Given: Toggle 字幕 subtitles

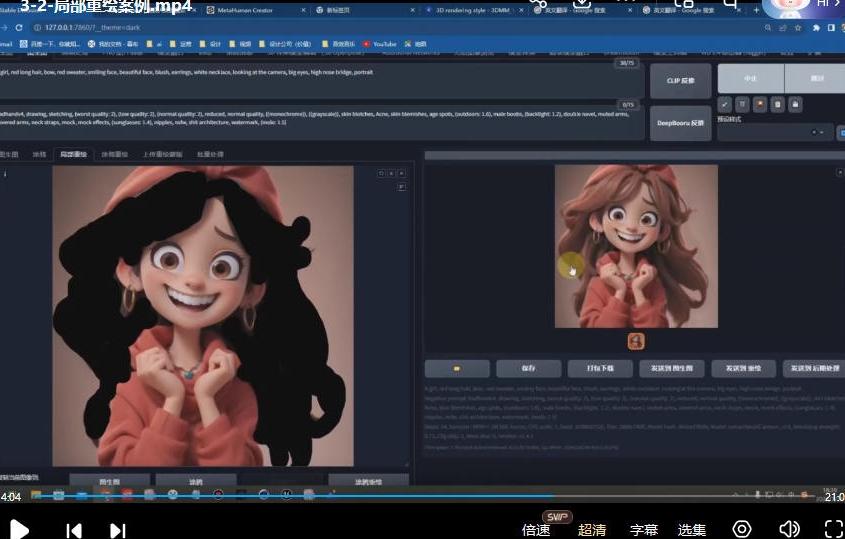Looking at the screenshot, I should 644,530.
